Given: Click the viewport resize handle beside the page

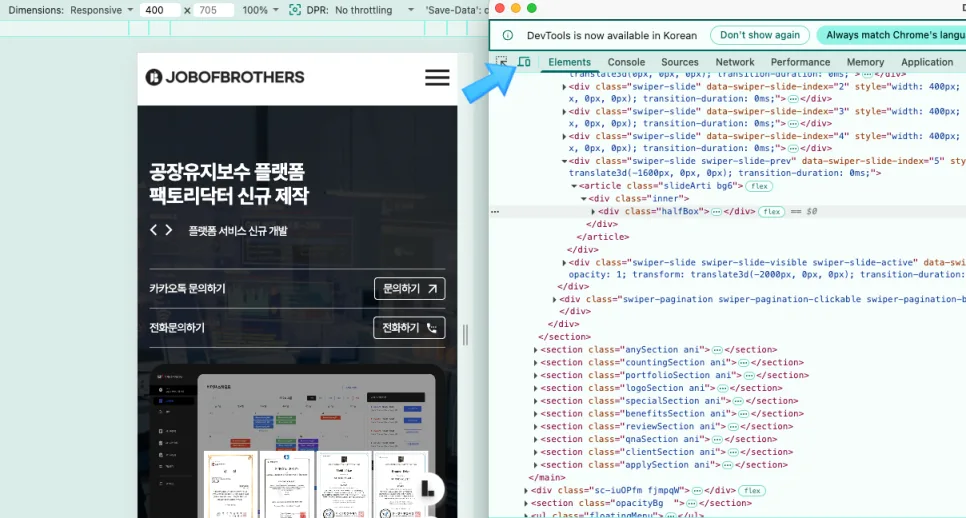Looking at the screenshot, I should point(465,334).
